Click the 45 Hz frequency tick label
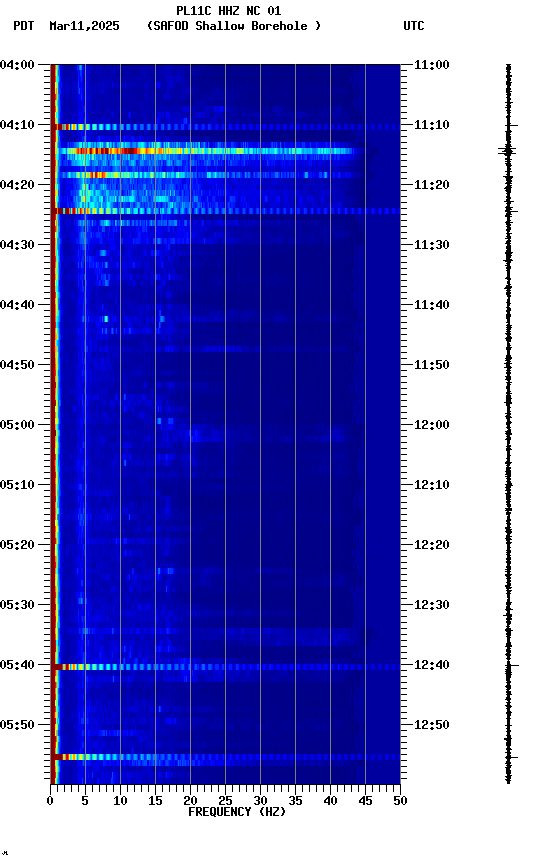The width and height of the screenshot is (552, 864). 365,801
